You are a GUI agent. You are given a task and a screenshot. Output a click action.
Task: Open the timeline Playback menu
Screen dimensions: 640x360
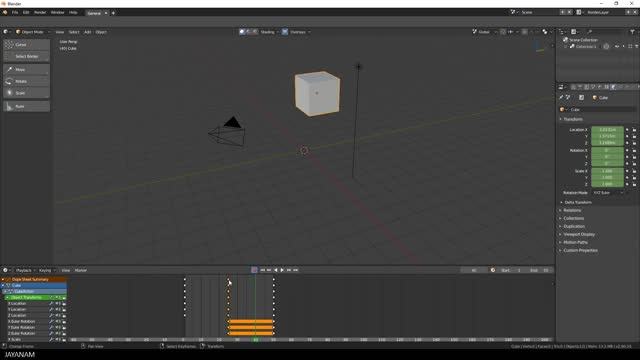25,270
